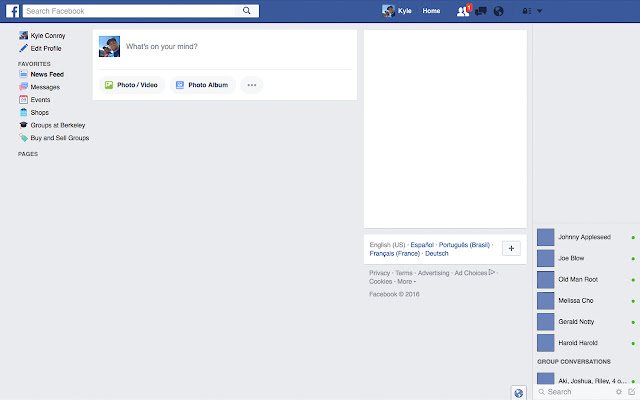Screen dimensions: 640x400
Task: Open Home in the top navigation
Action: (431, 11)
